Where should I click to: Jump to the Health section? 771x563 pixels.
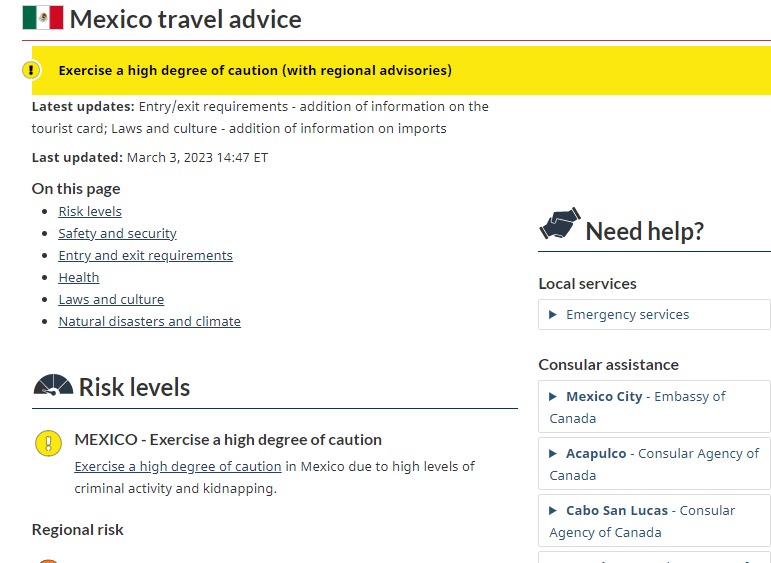coord(79,277)
